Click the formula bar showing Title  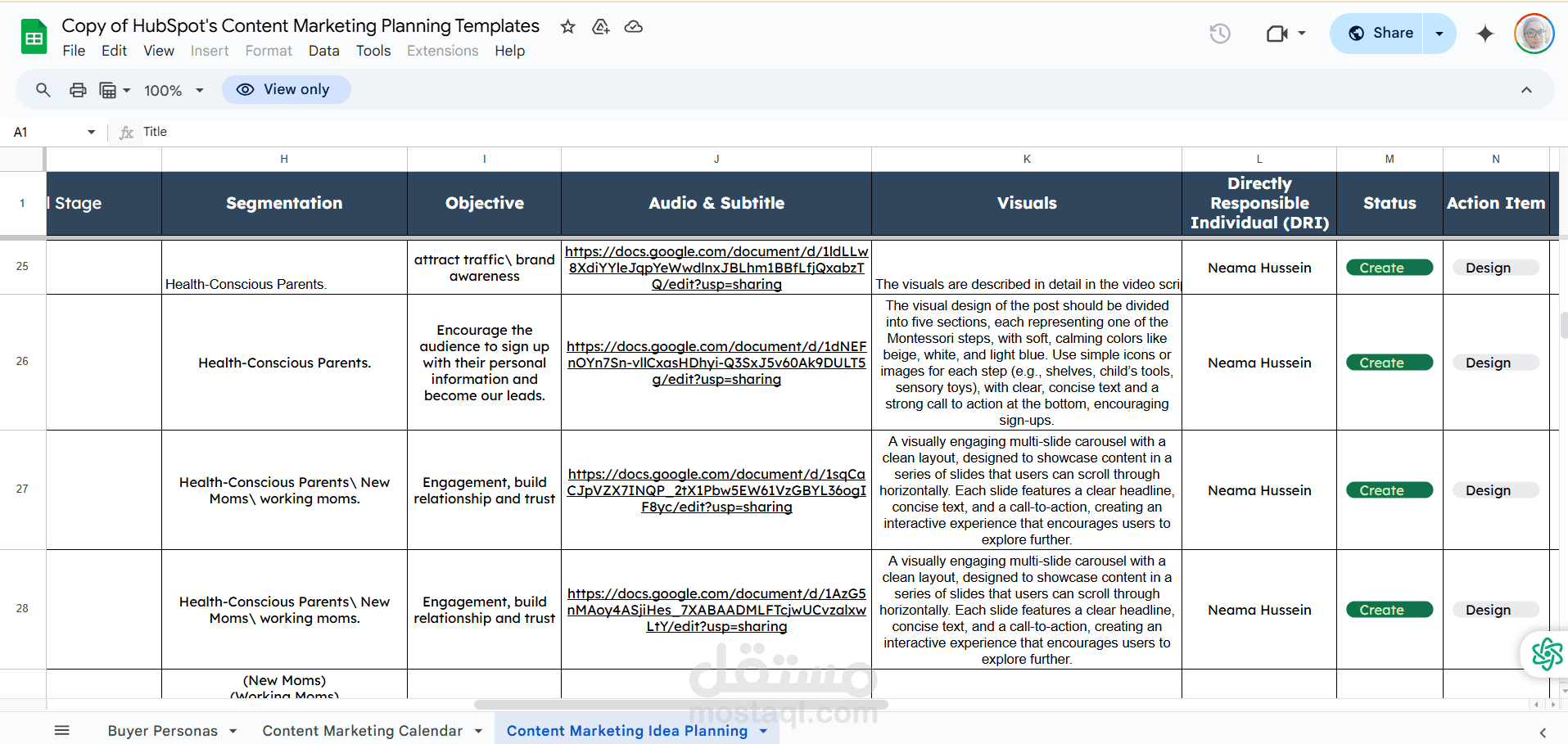click(x=852, y=132)
